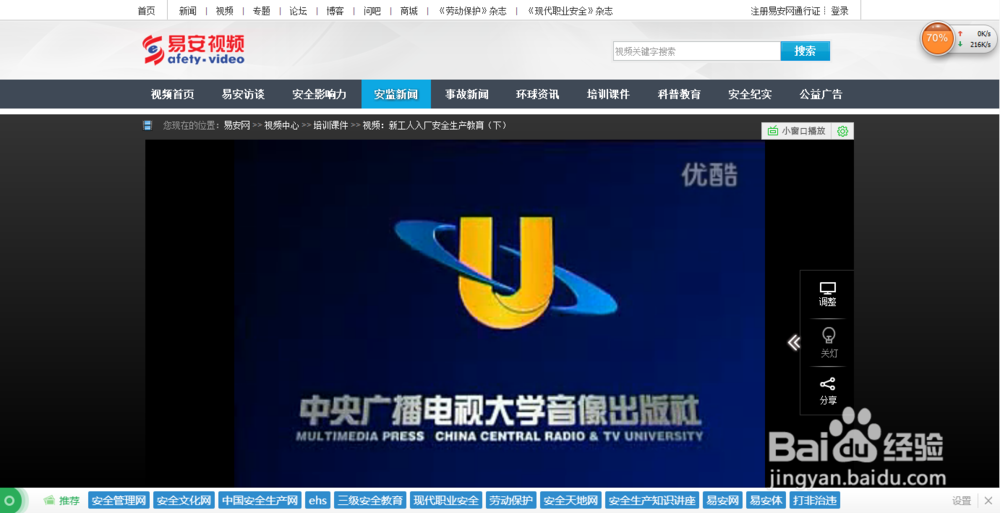Click the green circle icon on bottom bar
This screenshot has width=1000, height=513.
coord(9,500)
